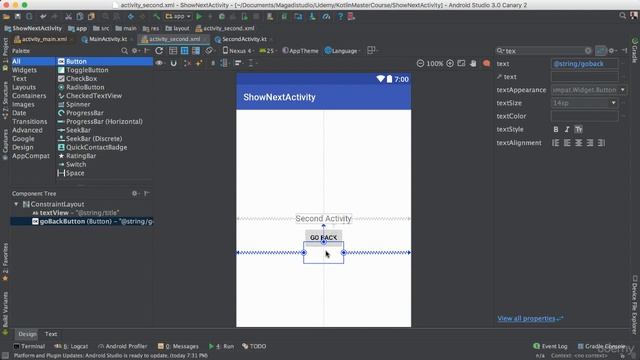The width and height of the screenshot is (640, 360).
Task: Click the textColor value field
Action: (x=584, y=116)
